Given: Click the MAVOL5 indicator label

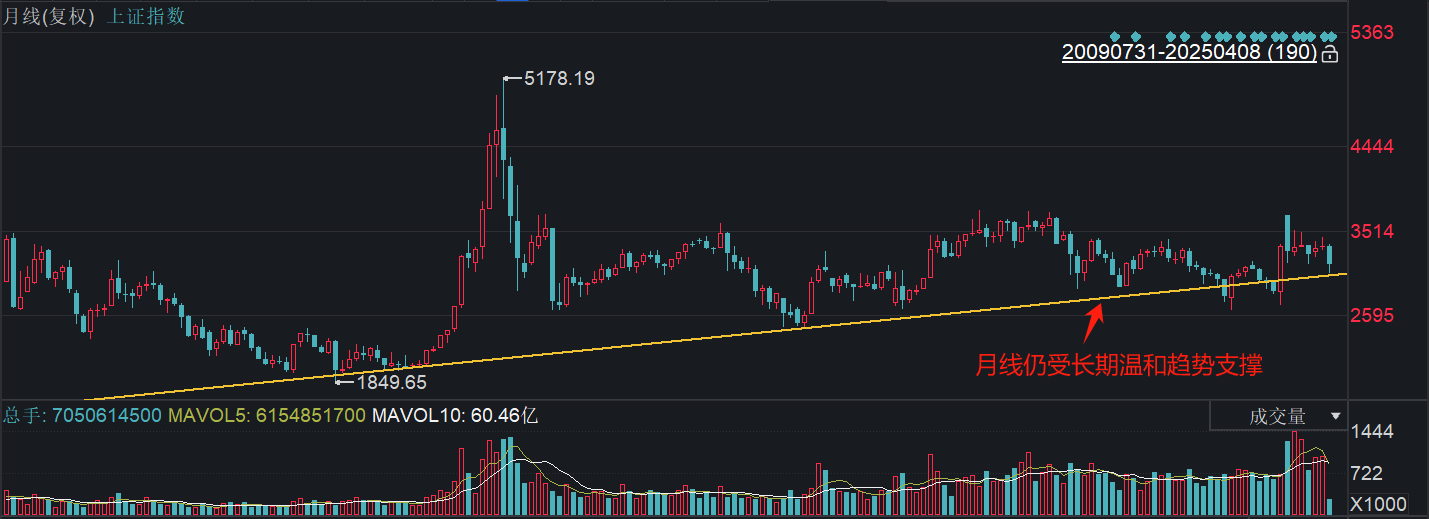Looking at the screenshot, I should click(x=267, y=415).
